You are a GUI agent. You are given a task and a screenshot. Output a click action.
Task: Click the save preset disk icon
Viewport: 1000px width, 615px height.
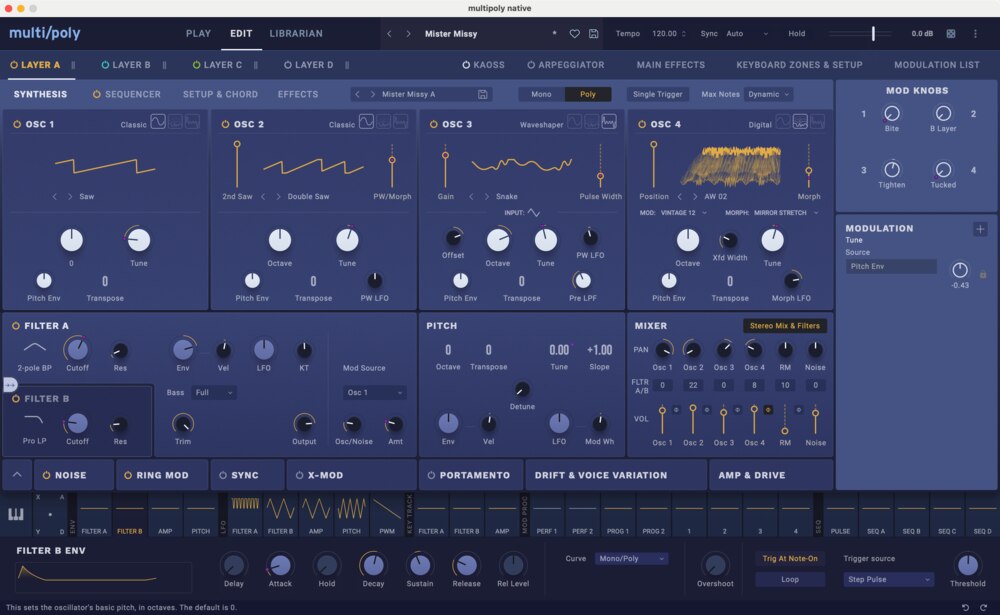tap(594, 33)
